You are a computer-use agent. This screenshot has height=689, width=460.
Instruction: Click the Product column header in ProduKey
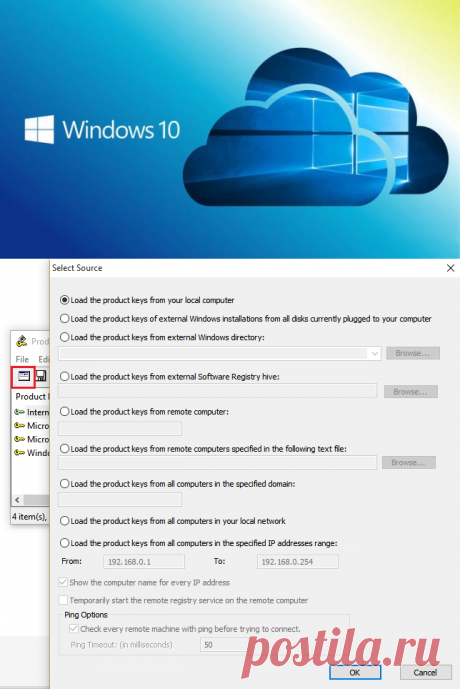coord(31,396)
